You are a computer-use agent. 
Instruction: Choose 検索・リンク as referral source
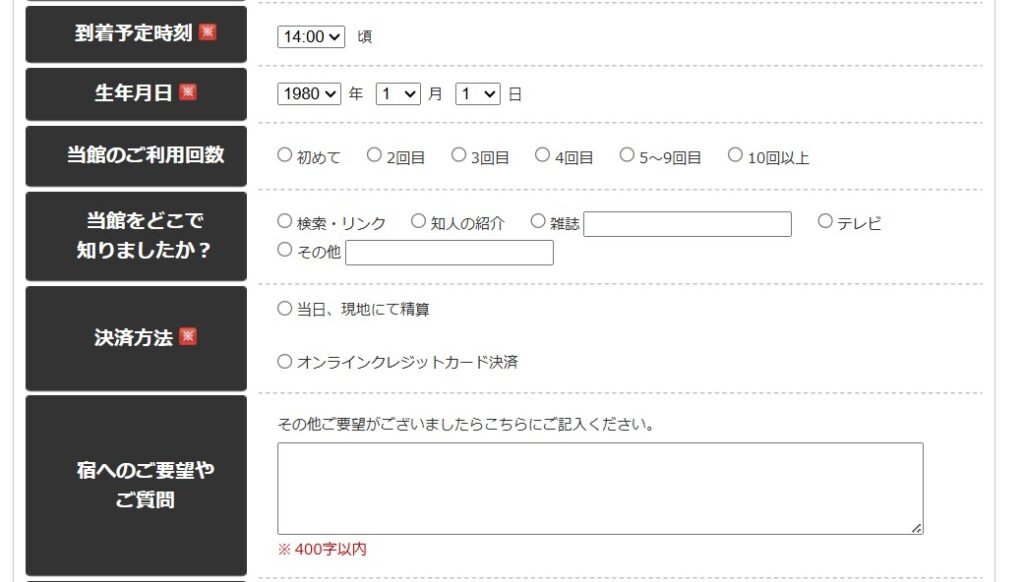[285, 221]
